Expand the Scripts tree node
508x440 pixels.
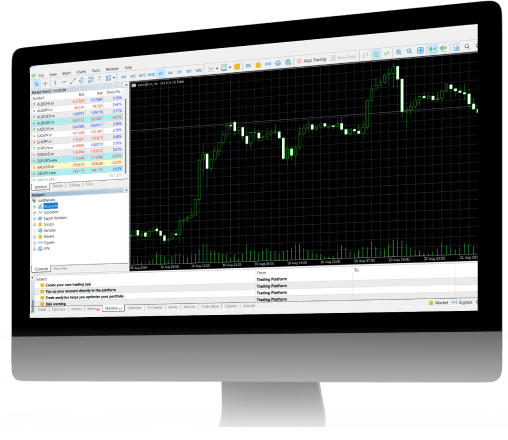(x=35, y=225)
